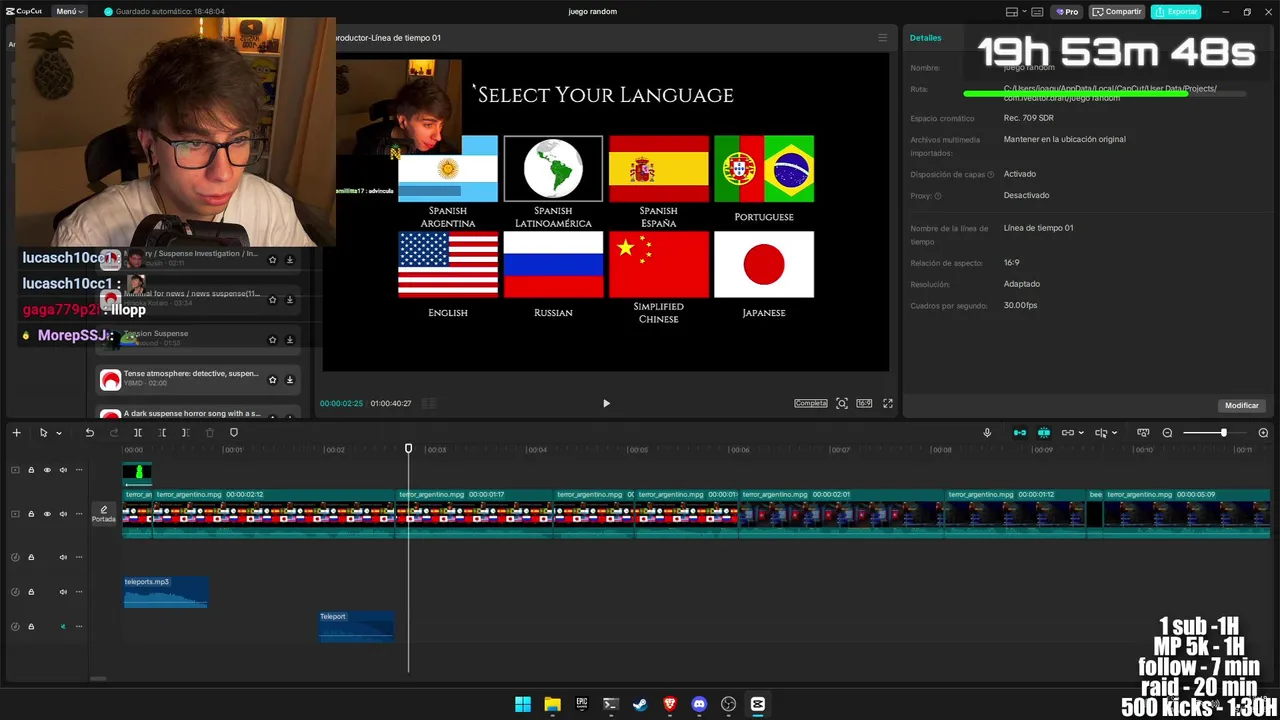The image size is (1280, 720).
Task: Select the Teleport audio clip
Action: coord(356,627)
